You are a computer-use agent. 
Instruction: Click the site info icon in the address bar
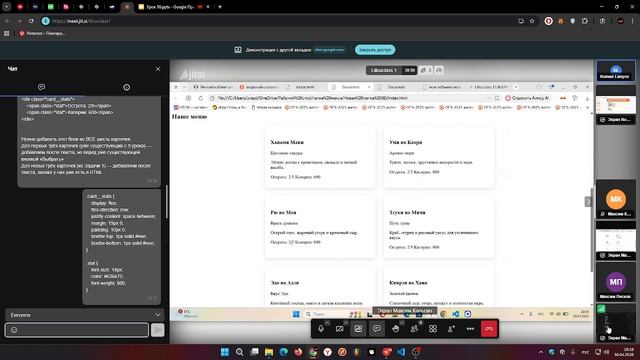45,21
